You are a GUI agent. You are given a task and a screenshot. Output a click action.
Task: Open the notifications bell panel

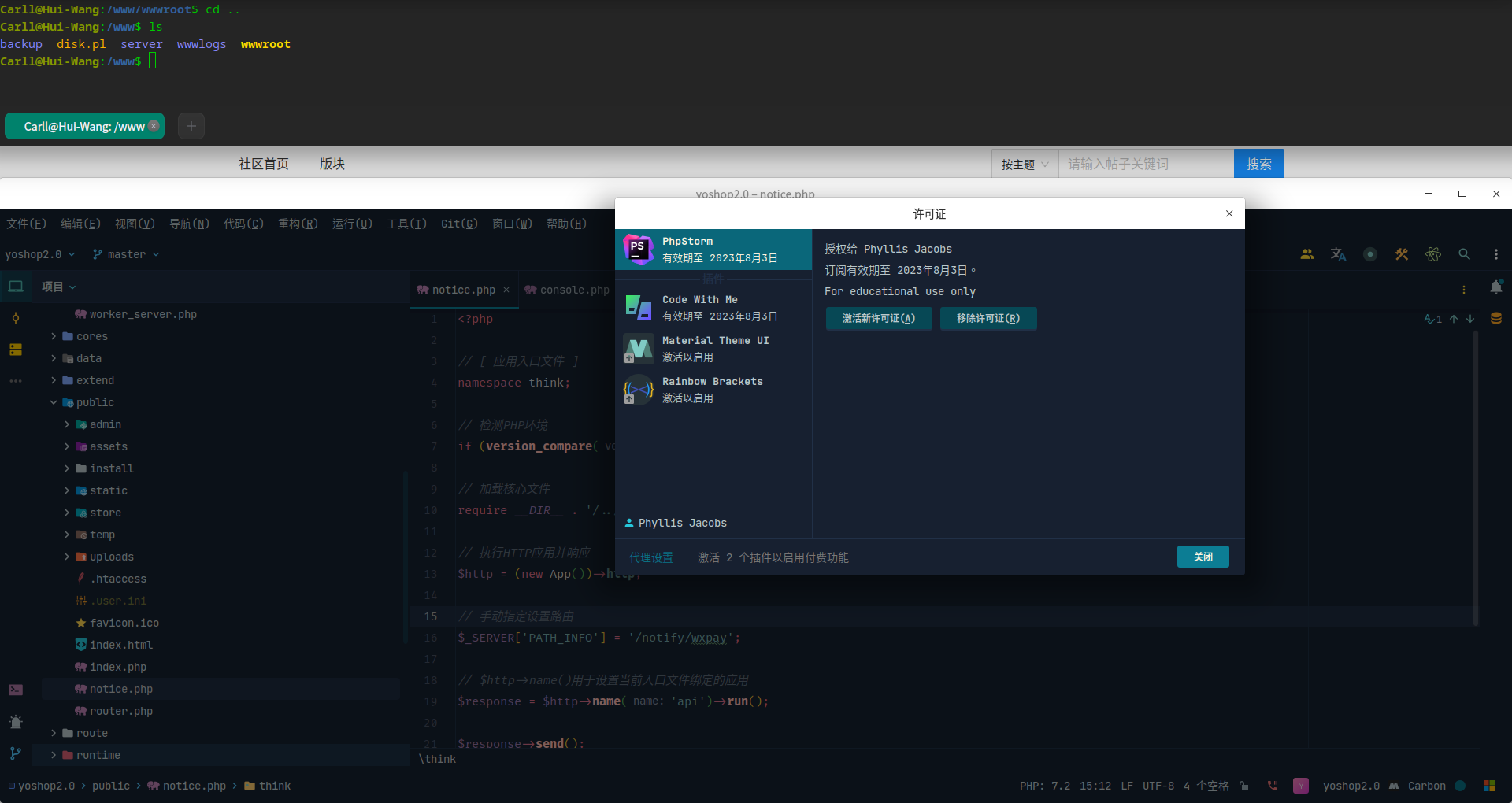tap(1495, 287)
